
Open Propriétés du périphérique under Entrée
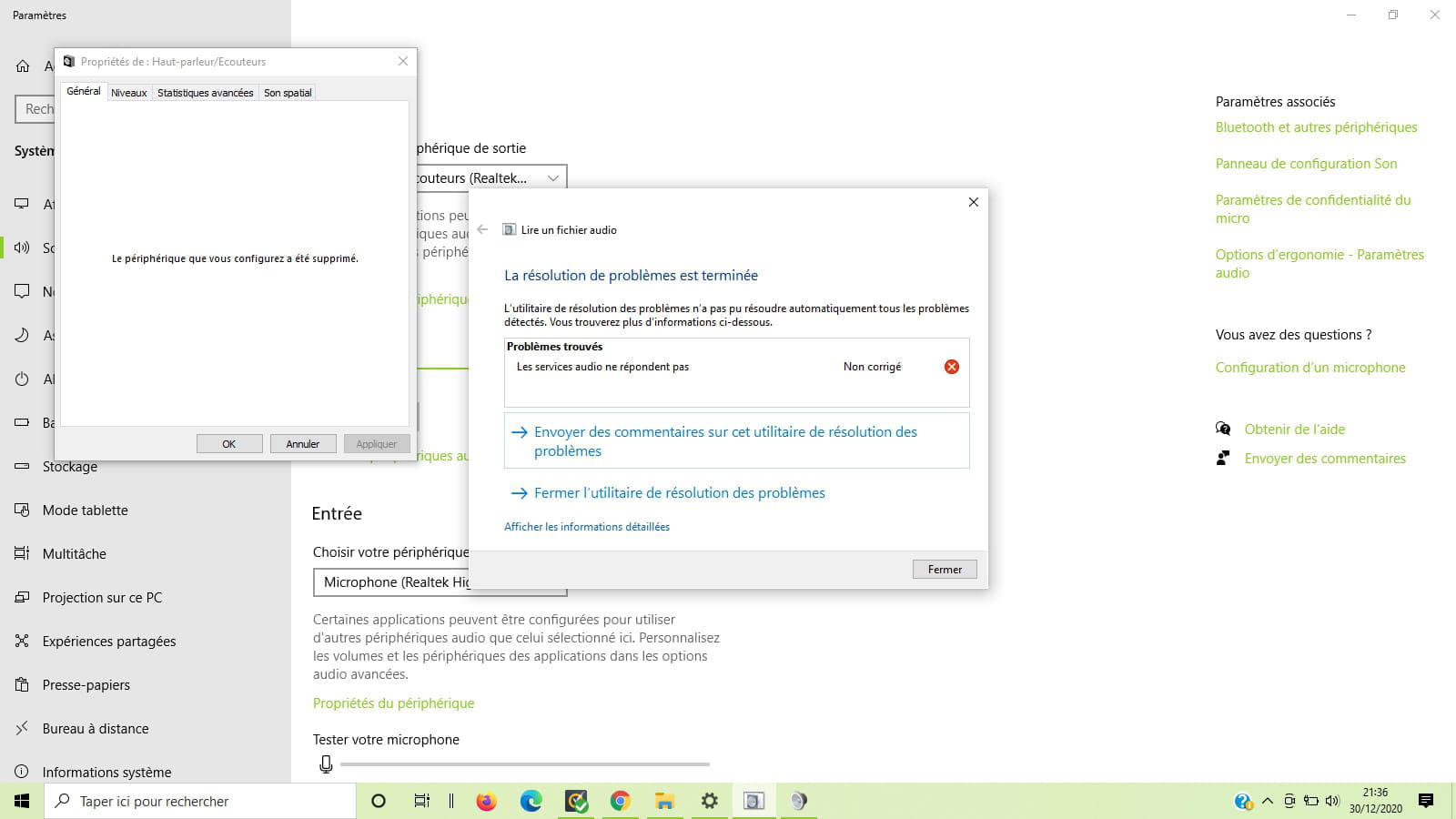(x=394, y=703)
